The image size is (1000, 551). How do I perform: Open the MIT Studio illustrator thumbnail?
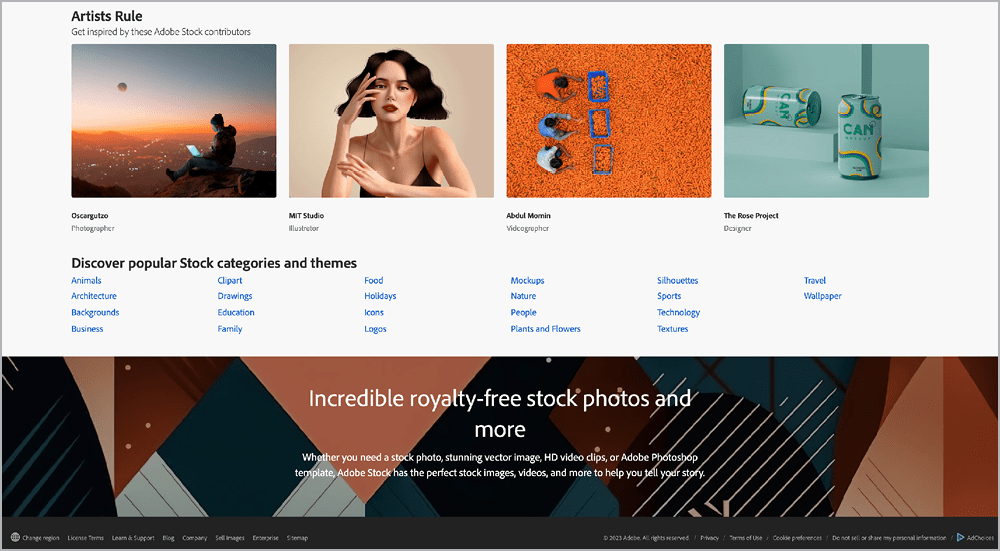[392, 121]
